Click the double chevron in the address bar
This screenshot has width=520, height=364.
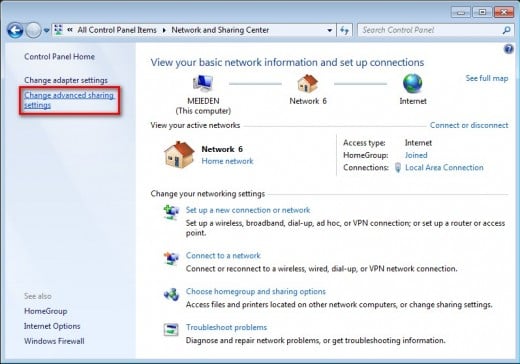[x=70, y=30]
